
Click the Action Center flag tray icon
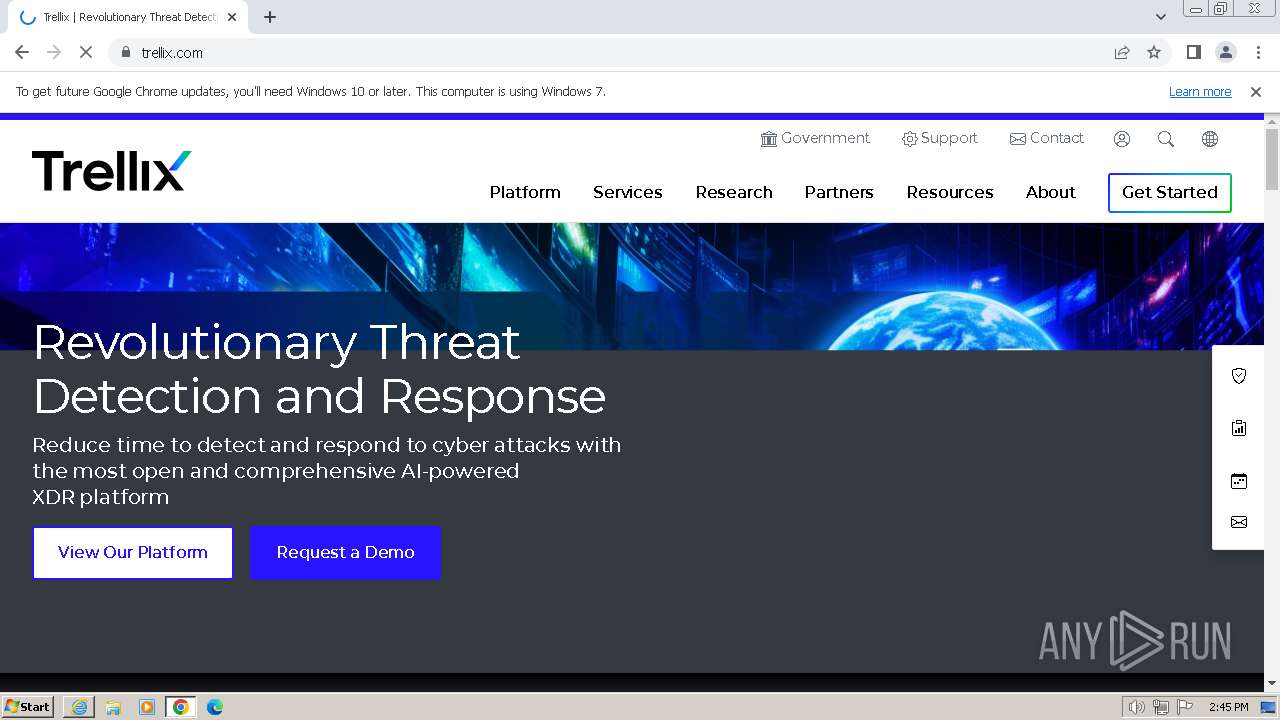(x=1185, y=707)
